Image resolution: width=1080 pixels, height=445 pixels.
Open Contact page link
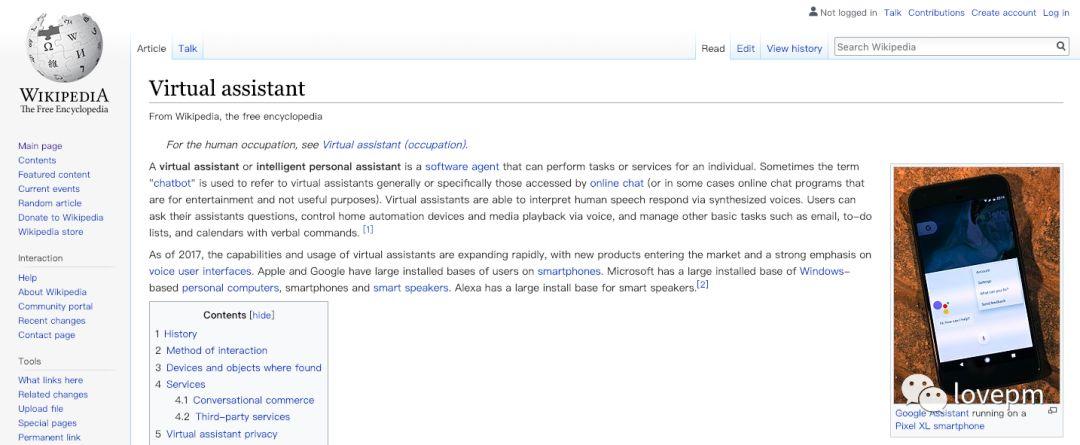tap(46, 335)
